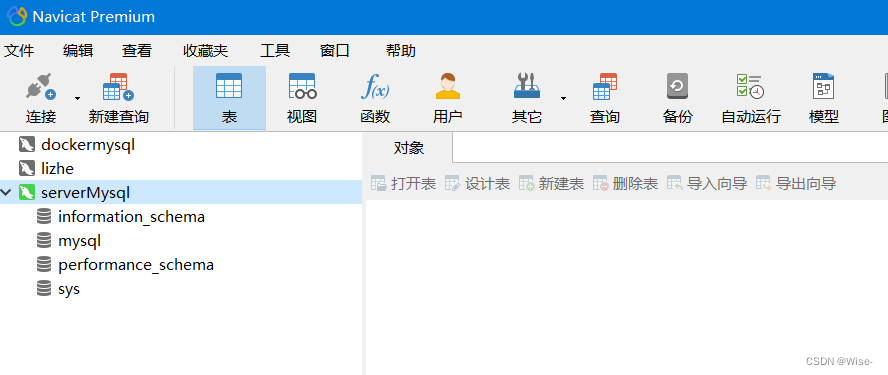The height and width of the screenshot is (375, 888).
Task: Click the Connection (连接) plug icon
Action: [41, 87]
